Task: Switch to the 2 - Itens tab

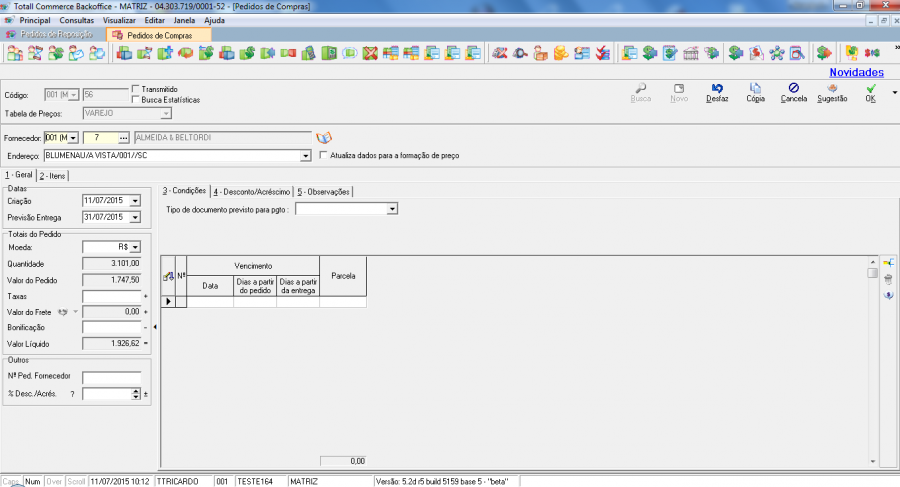Action: click(x=55, y=175)
